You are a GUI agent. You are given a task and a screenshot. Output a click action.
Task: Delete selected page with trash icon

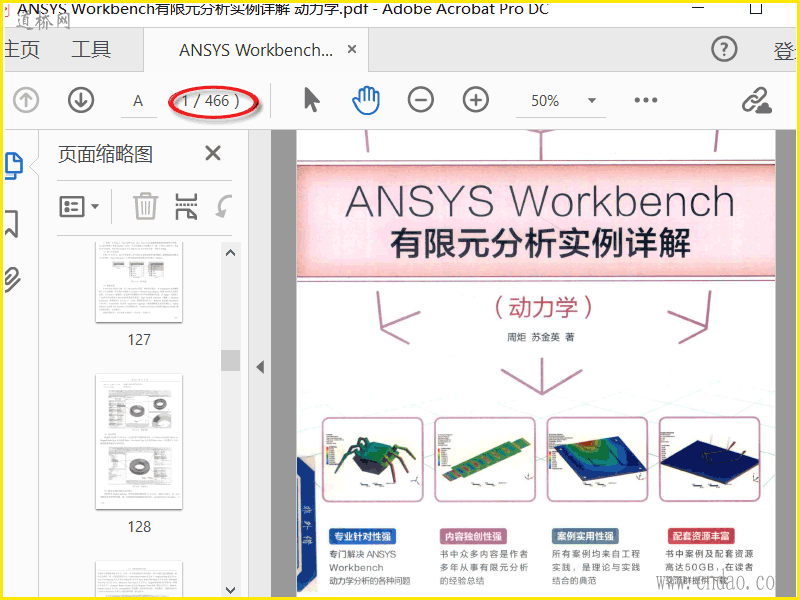pos(145,206)
